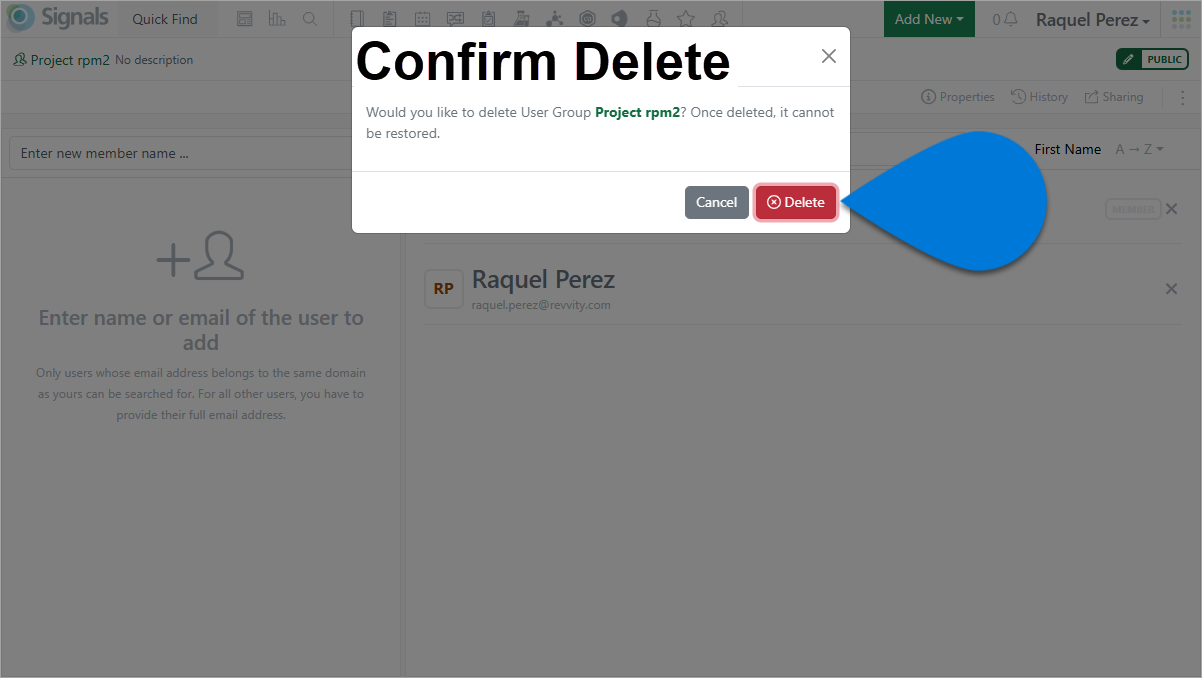Open the notebook icon in top toolbar

(x=358, y=19)
